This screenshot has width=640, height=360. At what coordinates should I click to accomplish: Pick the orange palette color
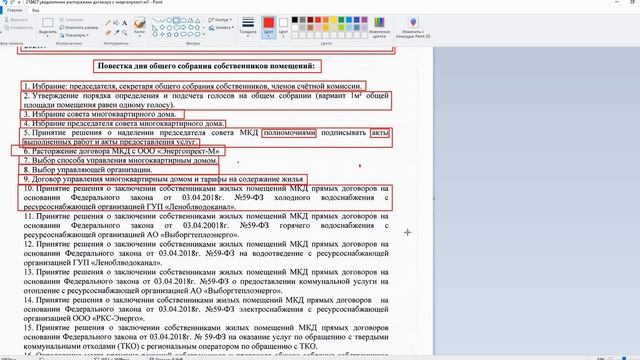point(326,20)
